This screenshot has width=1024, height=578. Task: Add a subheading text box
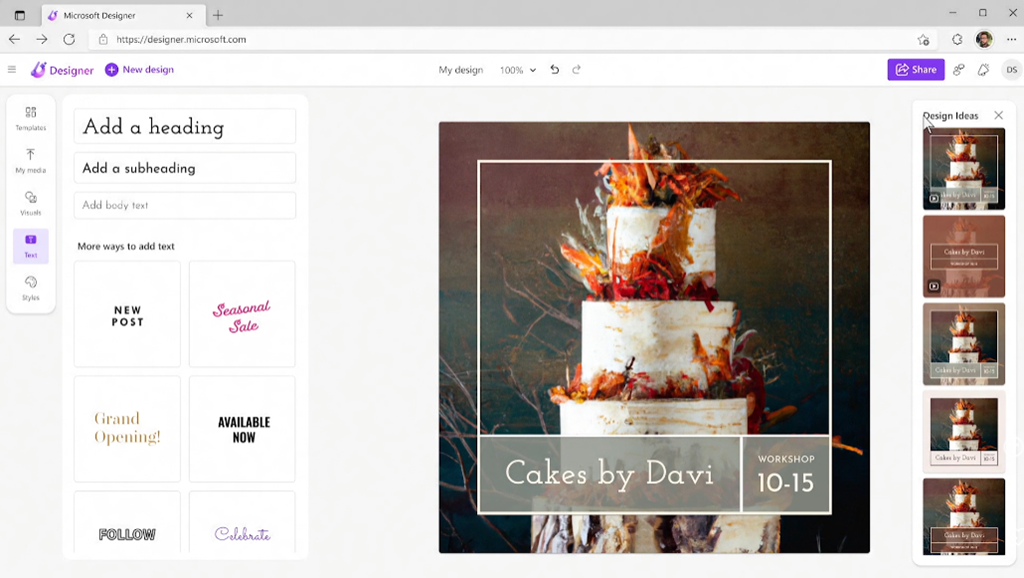coord(185,168)
